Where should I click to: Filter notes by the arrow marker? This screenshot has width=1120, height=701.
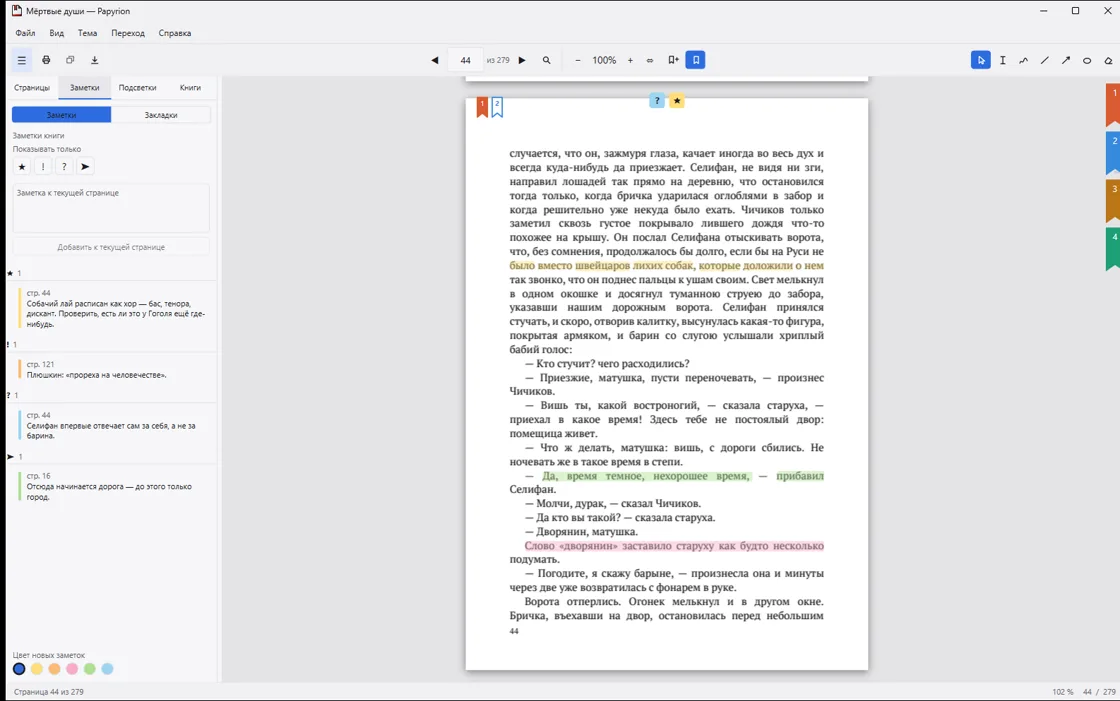click(85, 166)
